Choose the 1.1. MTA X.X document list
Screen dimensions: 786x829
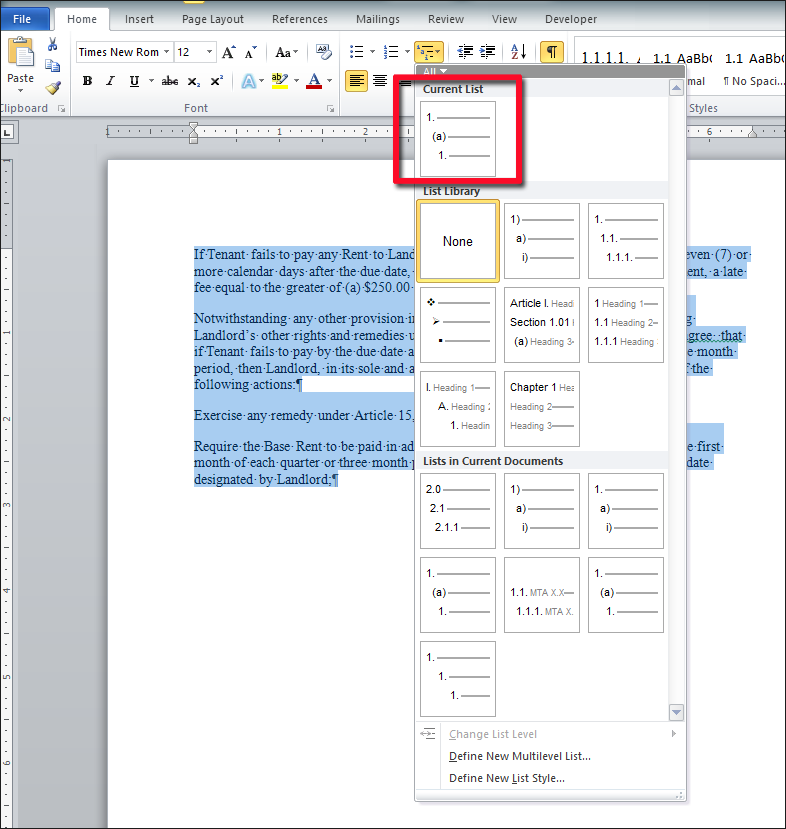542,595
